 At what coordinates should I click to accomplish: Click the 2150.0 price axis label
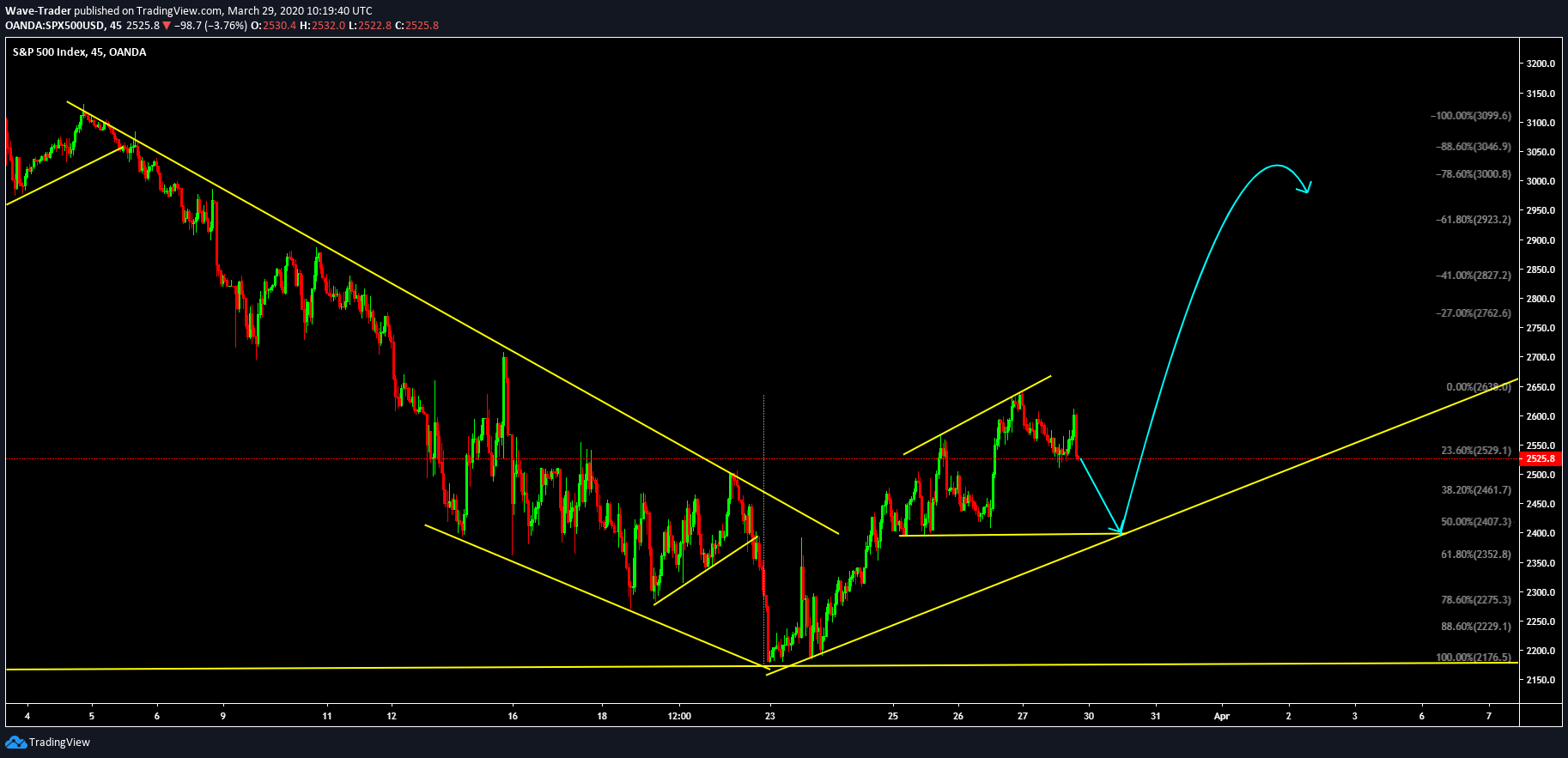[1541, 680]
